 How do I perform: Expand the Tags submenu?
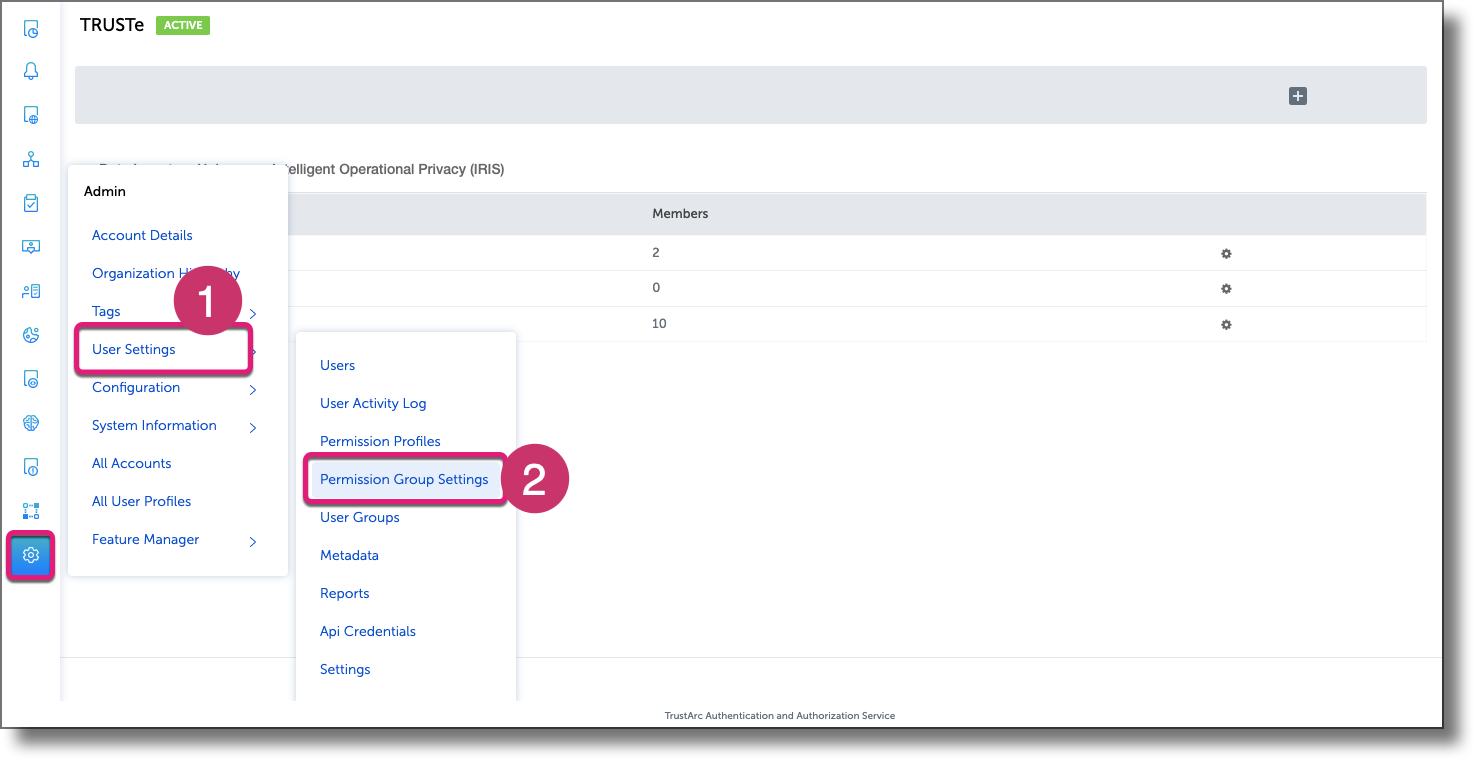tap(106, 311)
